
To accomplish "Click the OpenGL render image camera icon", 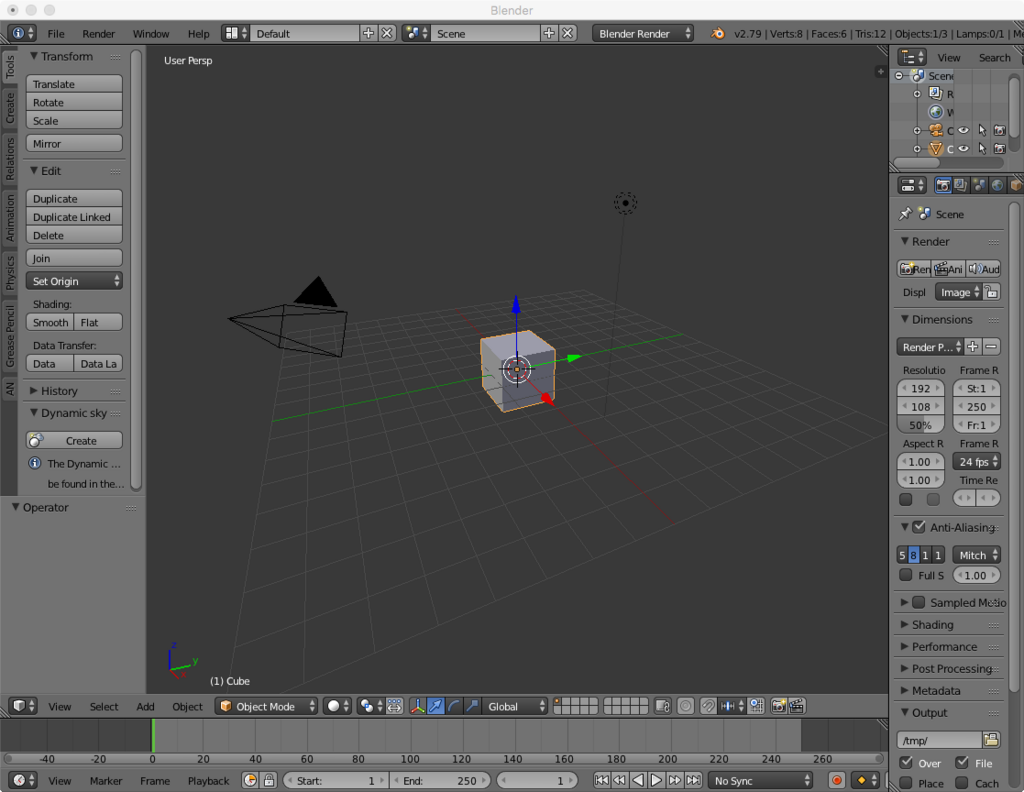I will [x=778, y=706].
